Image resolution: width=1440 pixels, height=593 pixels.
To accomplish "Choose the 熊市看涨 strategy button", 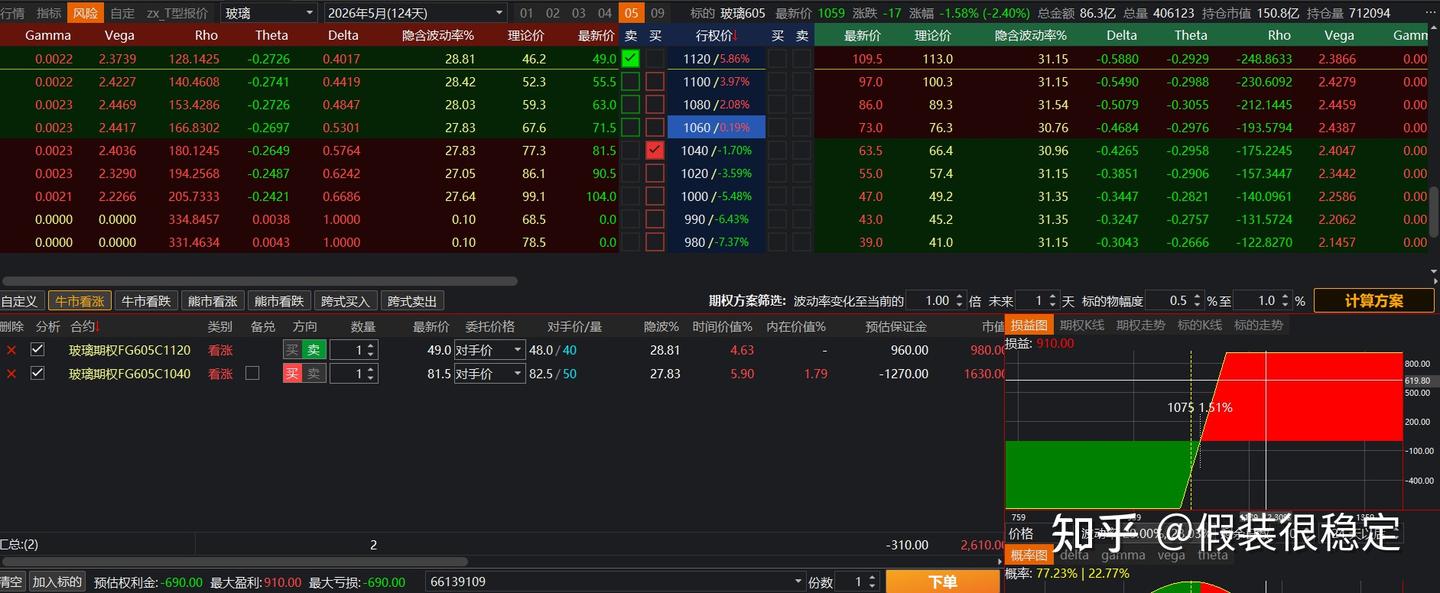I will click(212, 301).
